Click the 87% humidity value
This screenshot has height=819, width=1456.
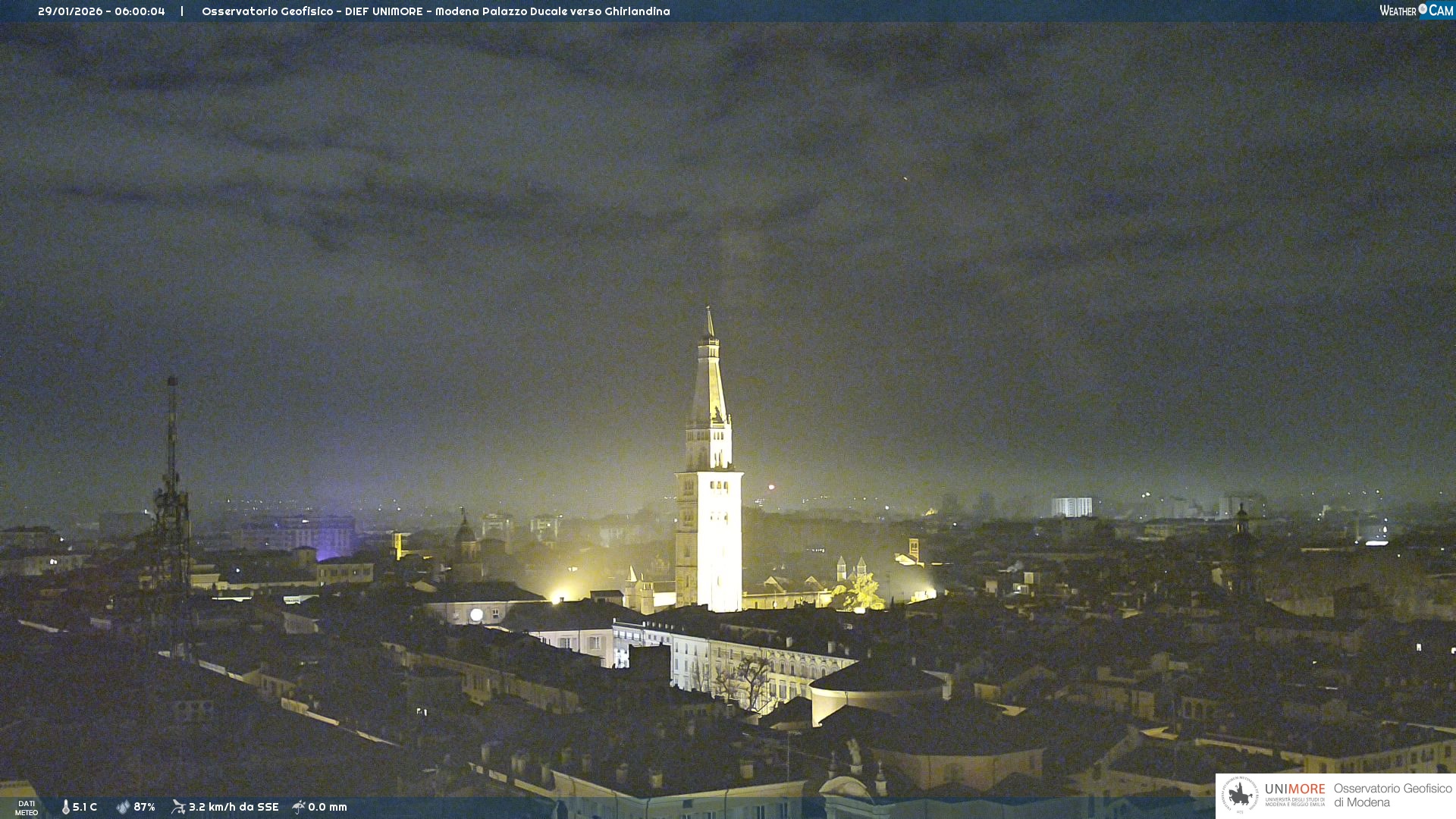144,807
